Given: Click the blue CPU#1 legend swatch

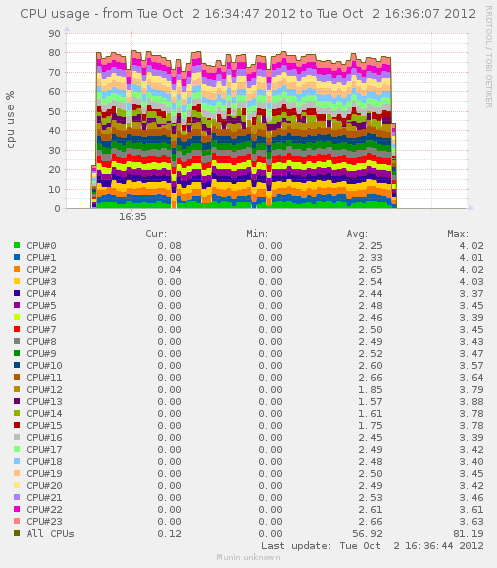Looking at the screenshot, I should (17, 257).
